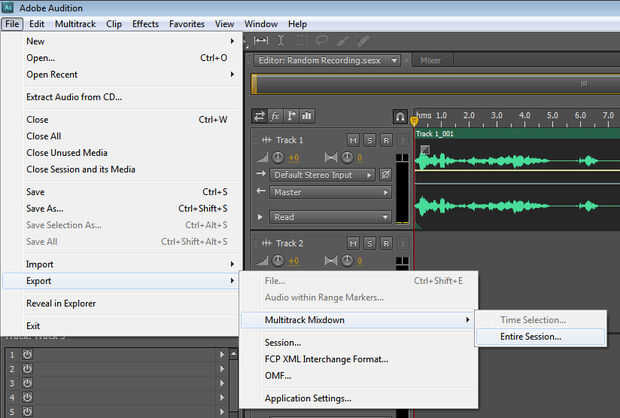Select Application Settings... in Export submenu
Image resolution: width=620 pixels, height=418 pixels.
308,398
